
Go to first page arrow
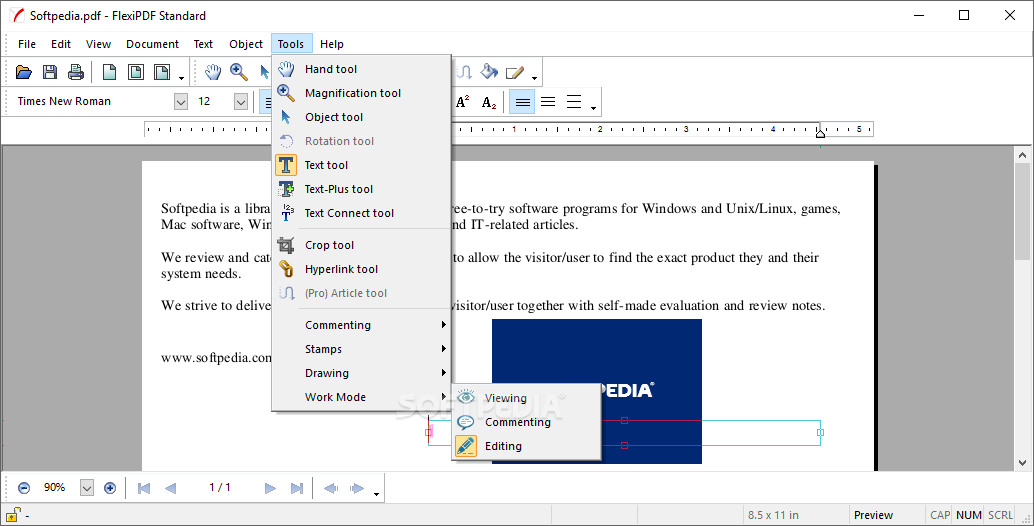point(144,488)
